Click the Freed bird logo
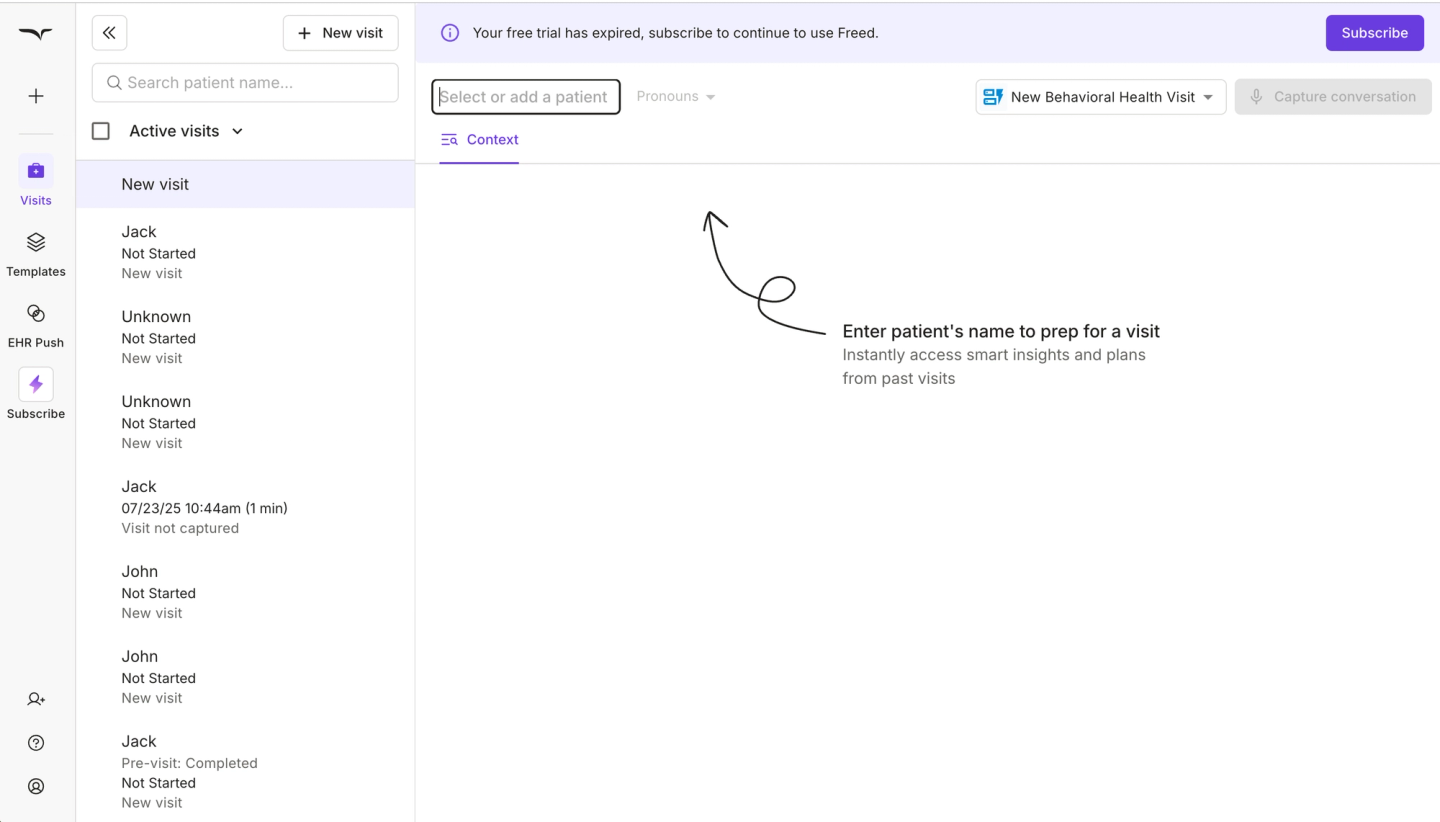This screenshot has height=822, width=1440. click(36, 34)
